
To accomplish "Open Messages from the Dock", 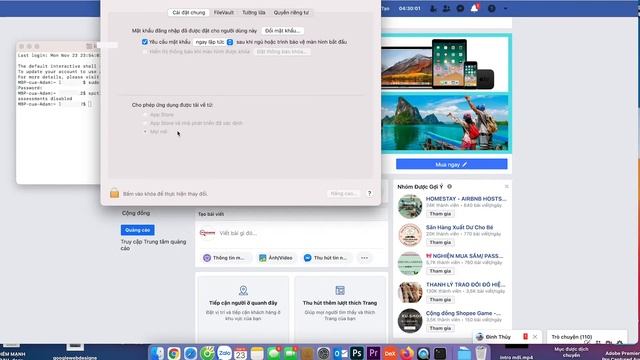I will click(x=274, y=353).
